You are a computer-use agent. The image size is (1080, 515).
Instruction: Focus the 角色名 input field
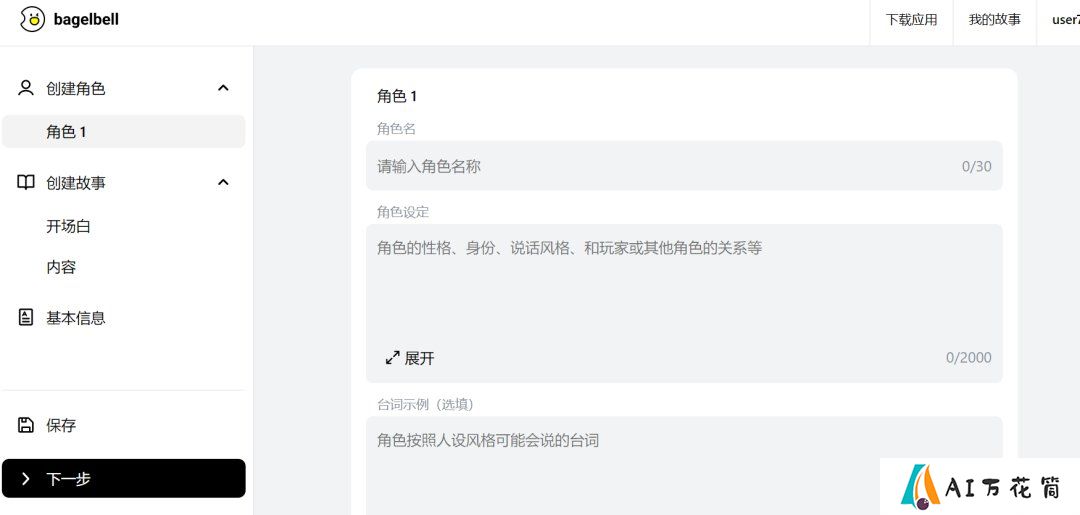pos(684,166)
